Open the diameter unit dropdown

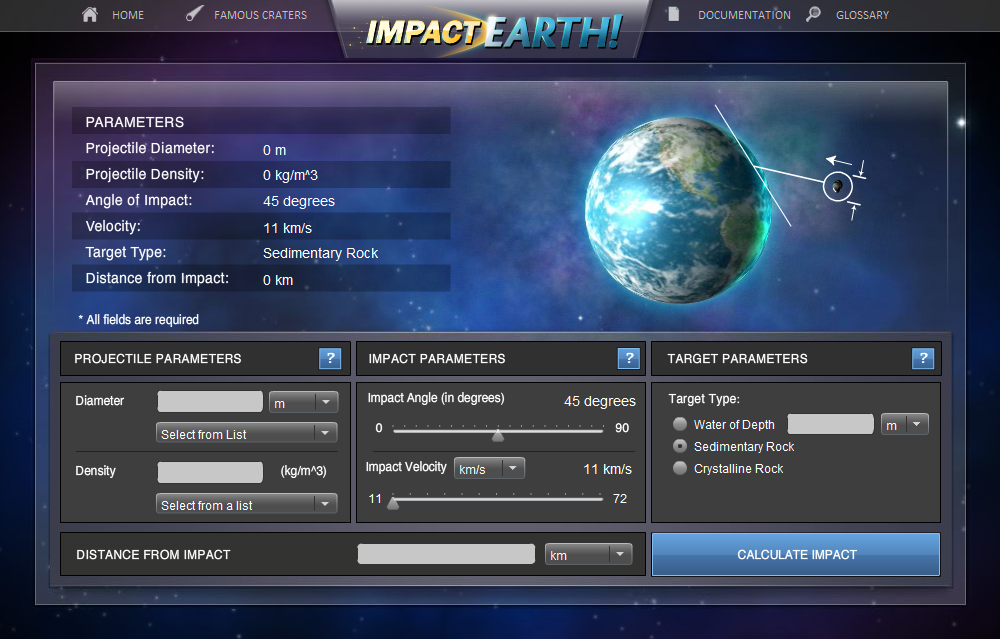[304, 403]
